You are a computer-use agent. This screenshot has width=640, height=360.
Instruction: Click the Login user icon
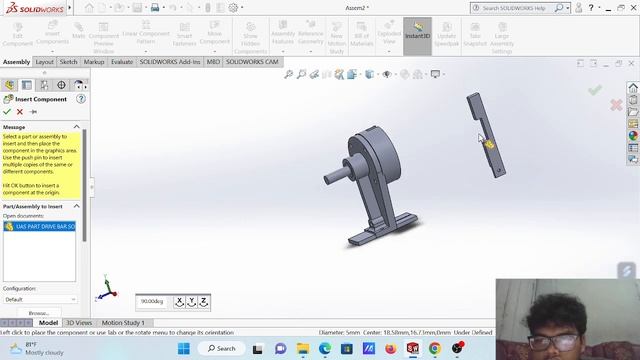coord(578,8)
